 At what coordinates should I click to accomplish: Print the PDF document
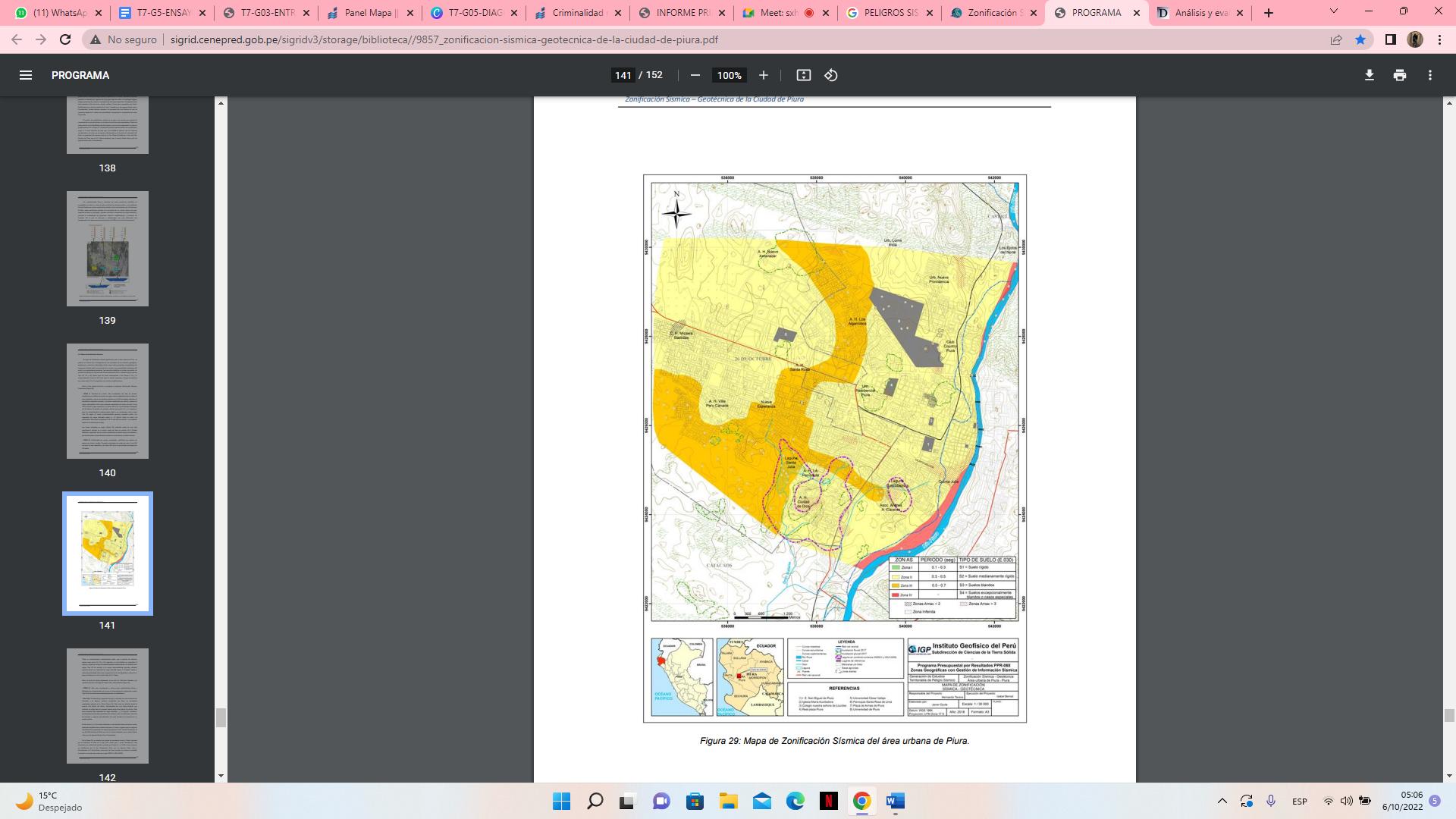click(1399, 75)
